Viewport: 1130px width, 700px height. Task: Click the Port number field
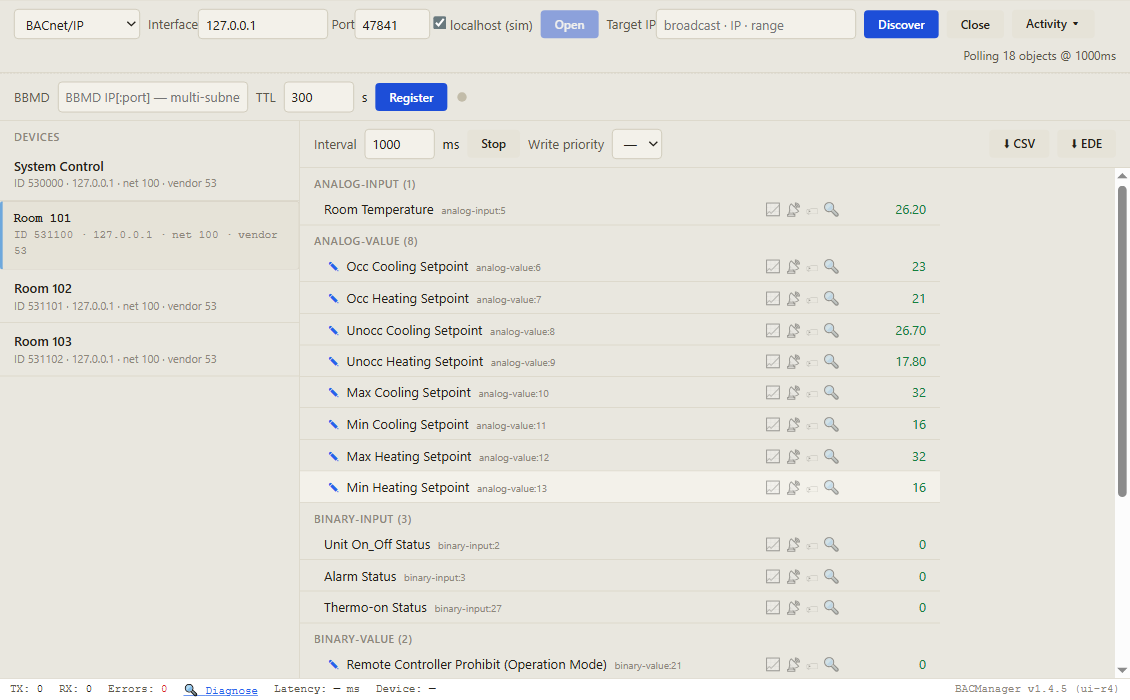point(392,25)
